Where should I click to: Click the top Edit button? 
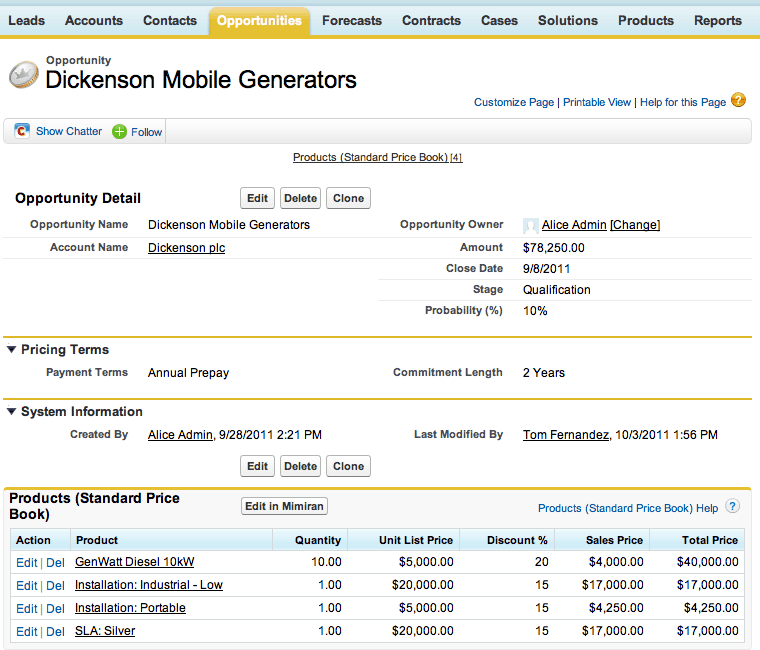(257, 198)
